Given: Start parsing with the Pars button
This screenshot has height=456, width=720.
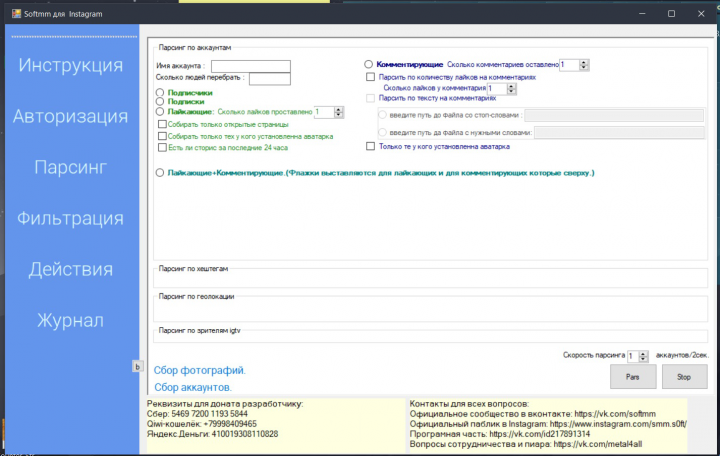Looking at the screenshot, I should click(x=633, y=377).
